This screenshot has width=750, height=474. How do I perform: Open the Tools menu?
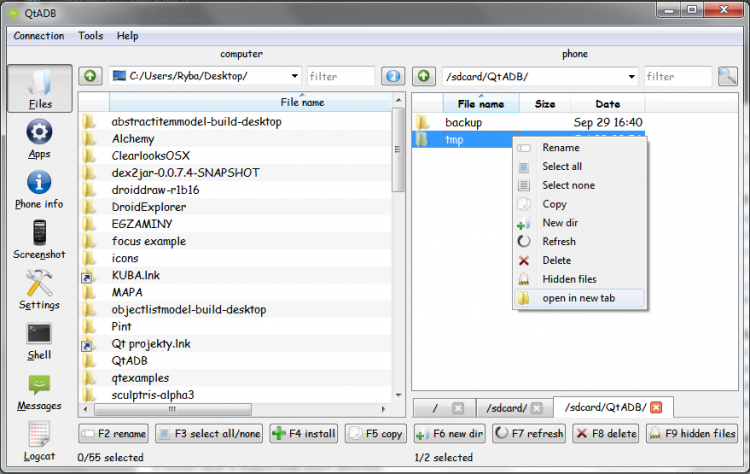[91, 36]
